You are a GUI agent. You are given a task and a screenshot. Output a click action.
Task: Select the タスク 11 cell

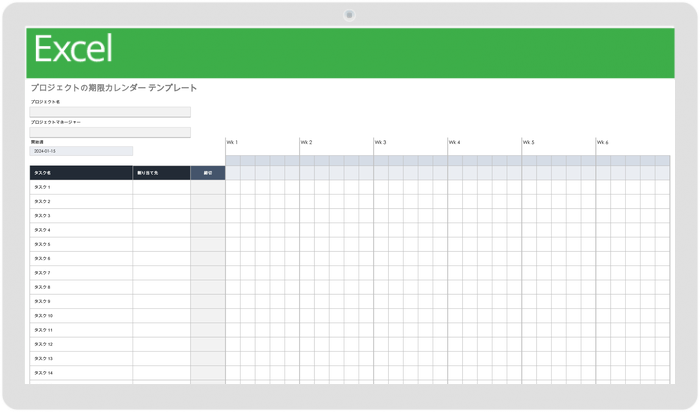click(81, 330)
